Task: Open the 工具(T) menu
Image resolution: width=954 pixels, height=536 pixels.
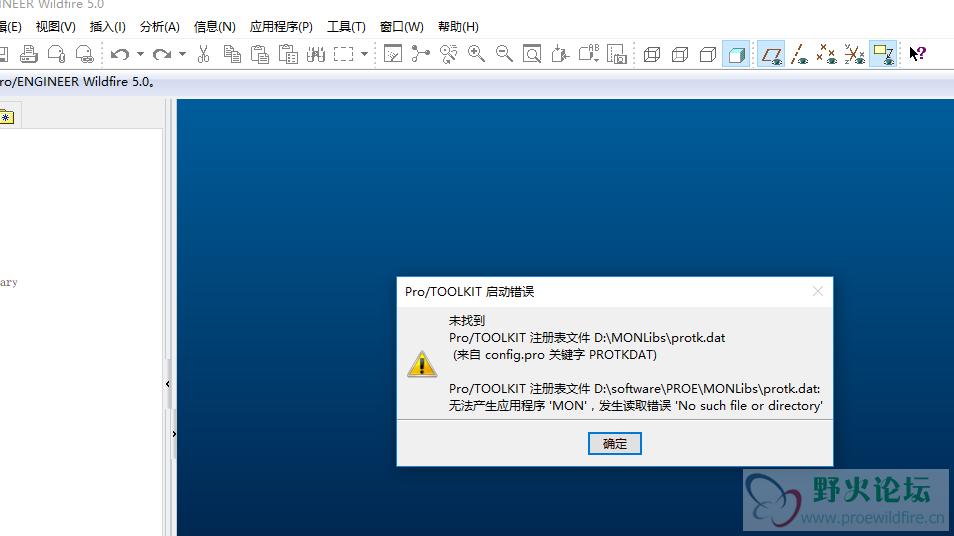Action: 346,27
